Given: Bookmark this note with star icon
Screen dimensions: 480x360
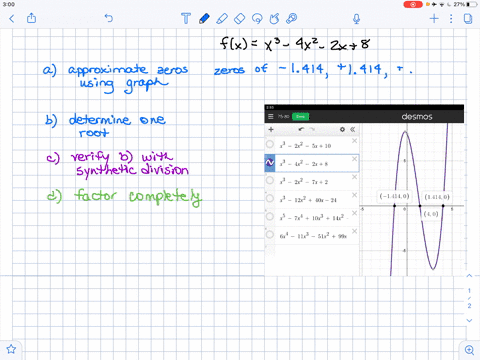Looking at the screenshot, I should 11,349.
